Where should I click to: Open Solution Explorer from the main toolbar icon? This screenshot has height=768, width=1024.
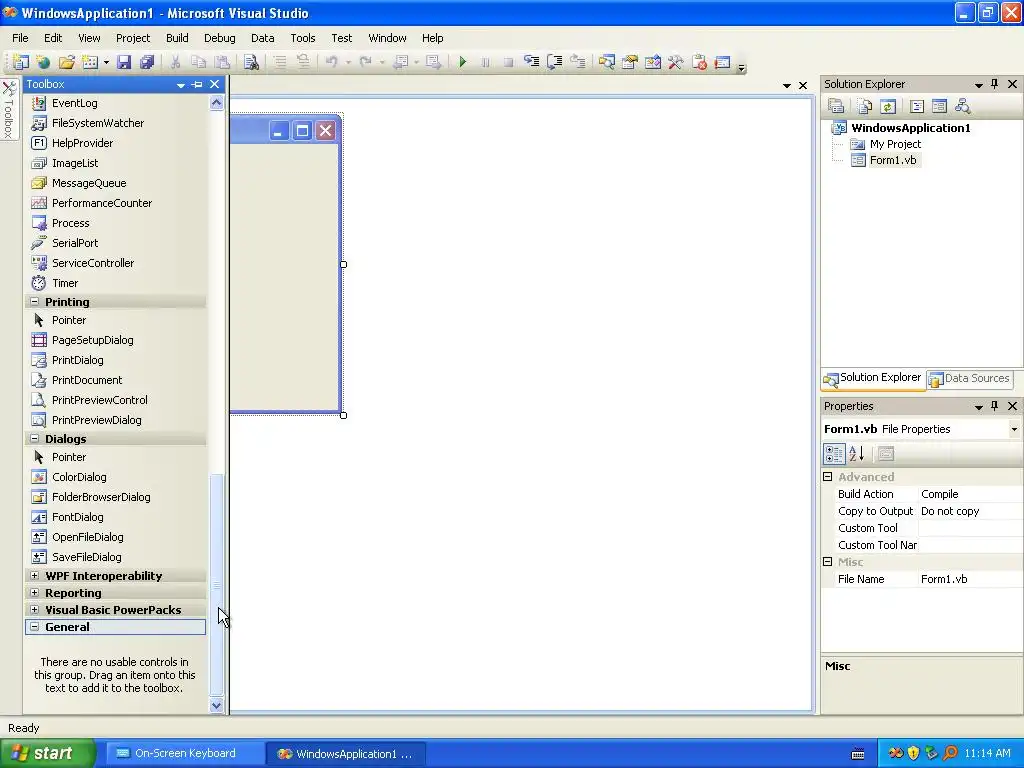606,62
